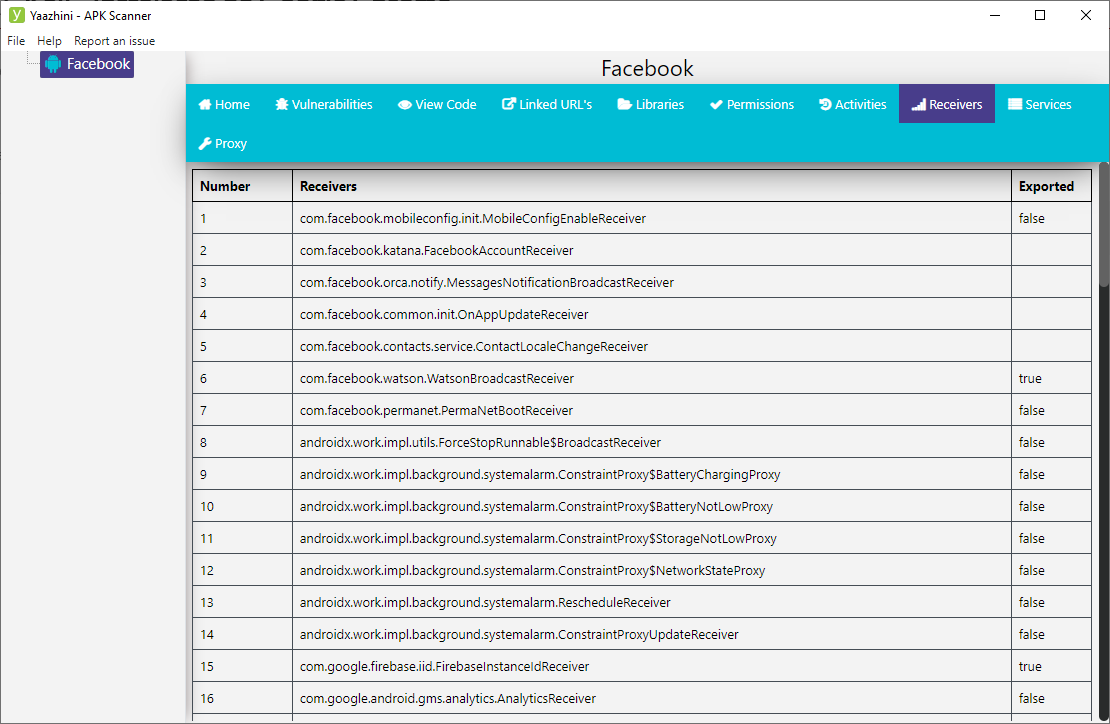Select FacebookAccountReceiver entry

point(437,251)
